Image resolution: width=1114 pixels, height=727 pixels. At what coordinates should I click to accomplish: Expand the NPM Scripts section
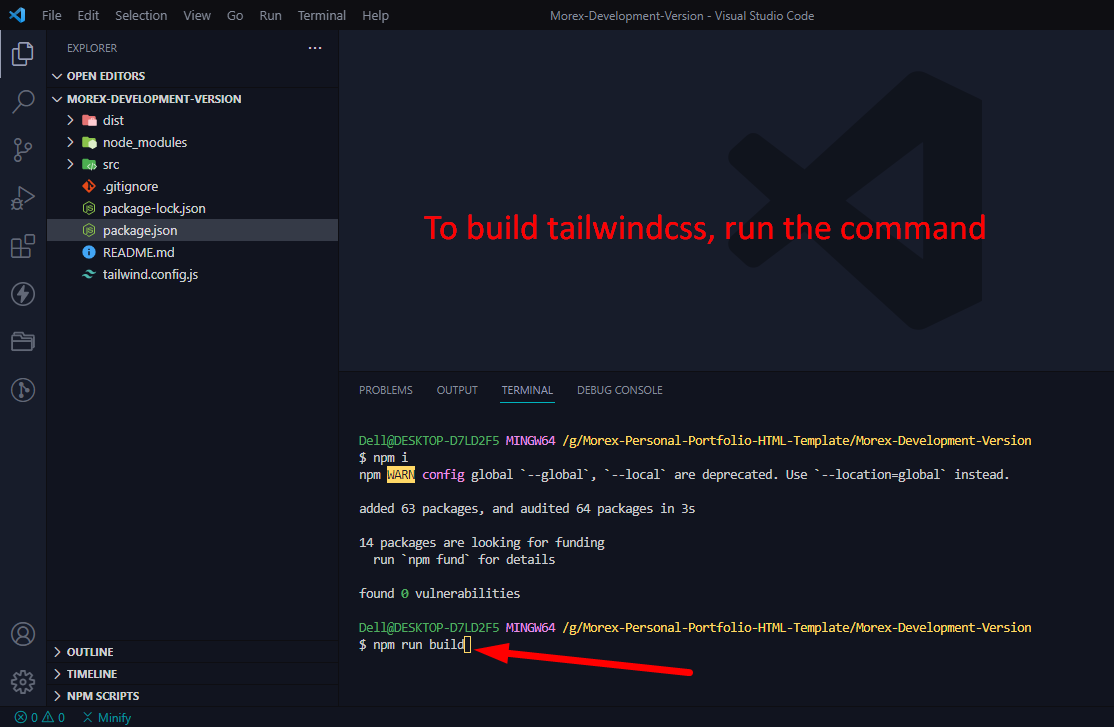(x=58, y=696)
